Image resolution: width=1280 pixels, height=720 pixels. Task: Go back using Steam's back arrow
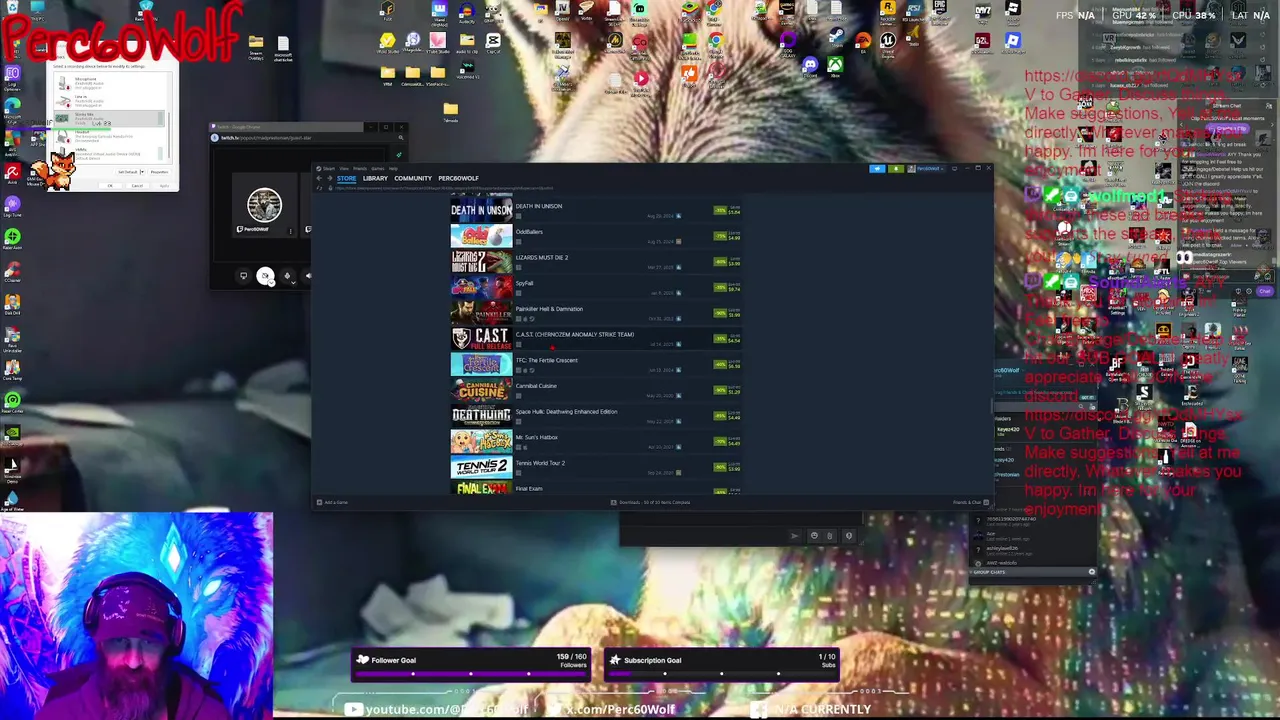(x=319, y=178)
